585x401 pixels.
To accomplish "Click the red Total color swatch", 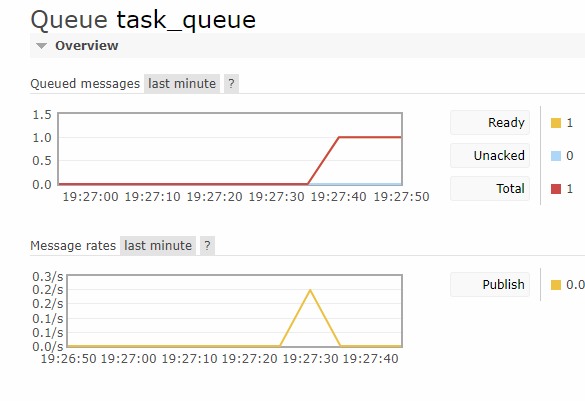I will coord(556,189).
